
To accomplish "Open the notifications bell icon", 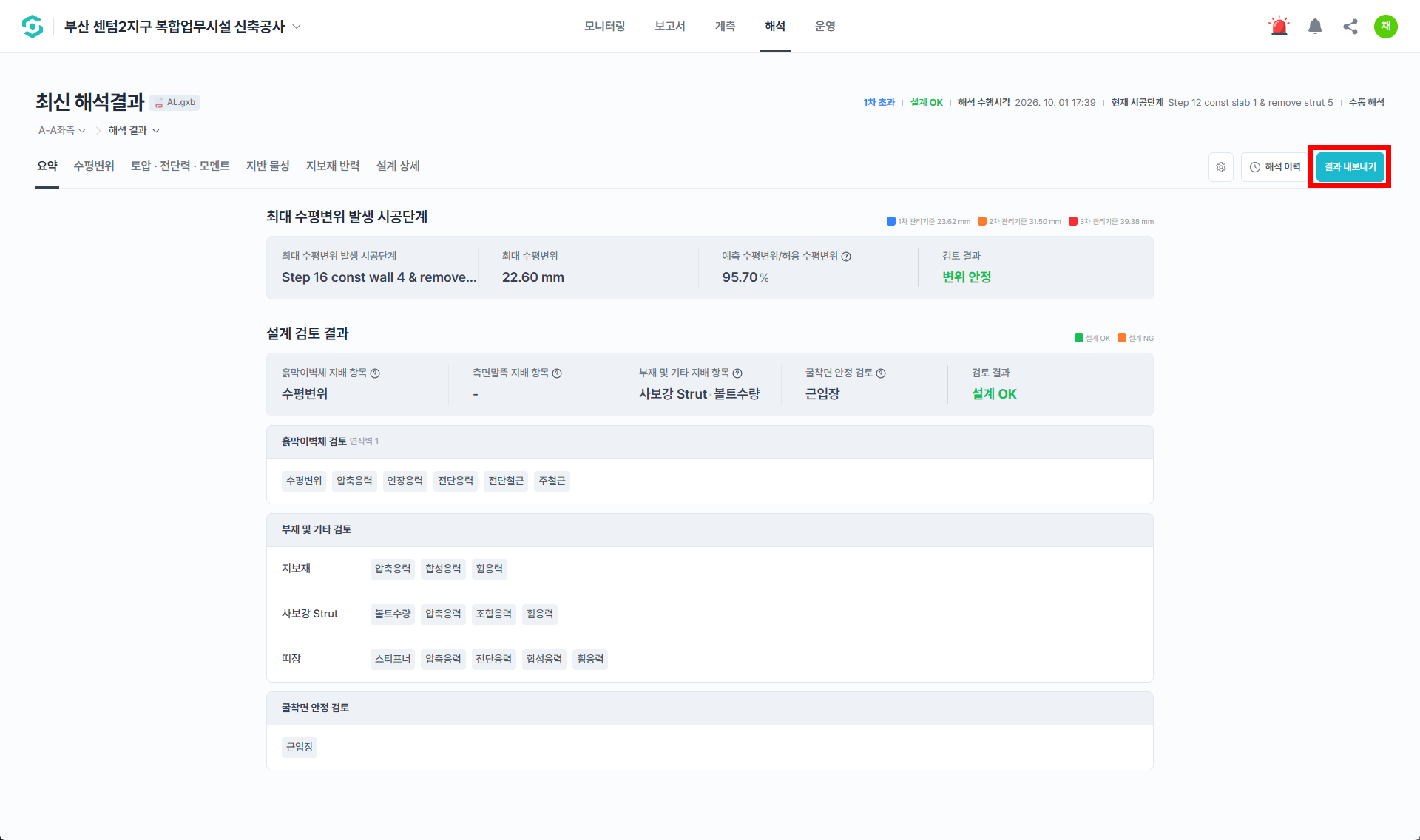I will point(1315,27).
